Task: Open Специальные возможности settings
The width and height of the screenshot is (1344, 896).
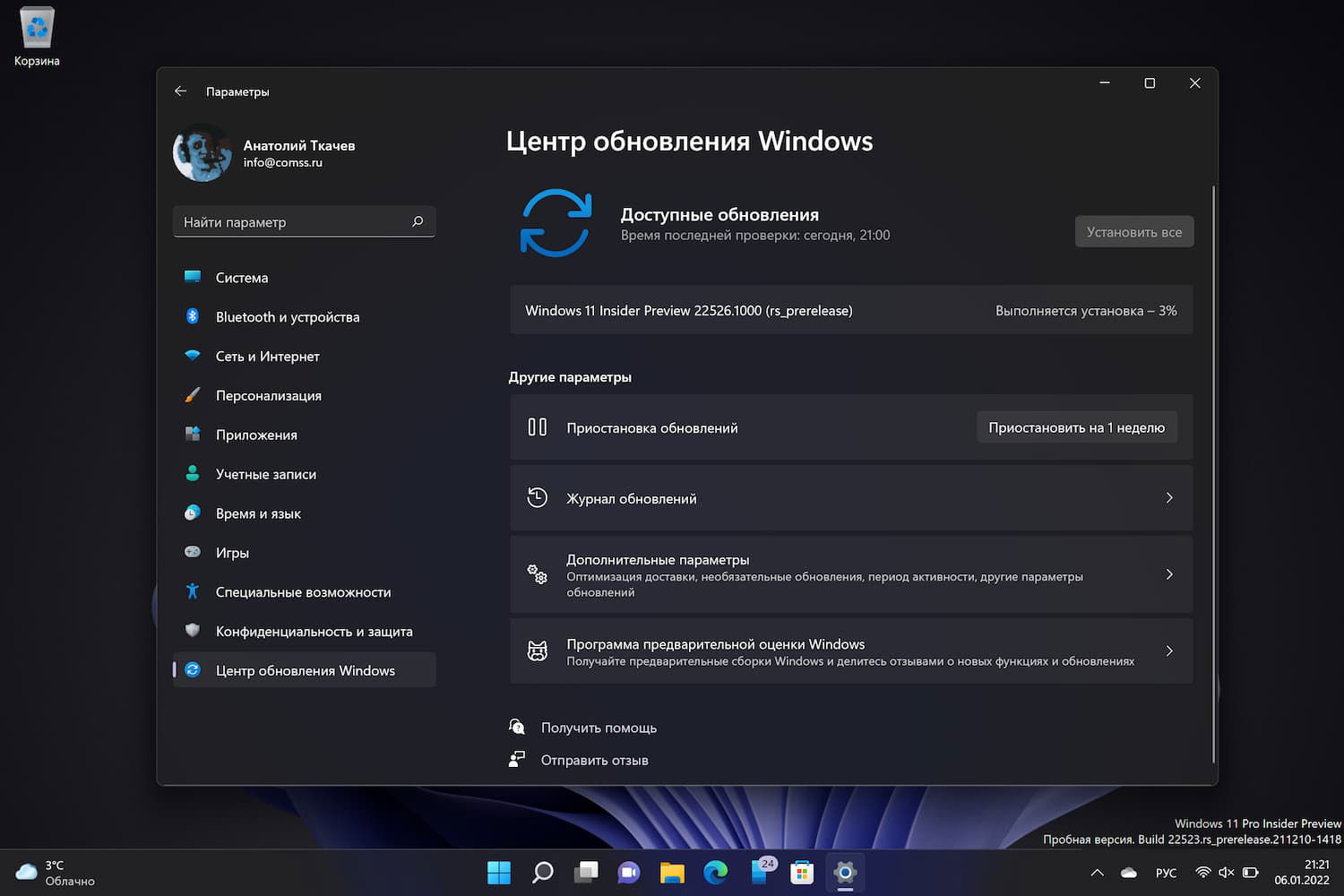Action: coord(302,592)
